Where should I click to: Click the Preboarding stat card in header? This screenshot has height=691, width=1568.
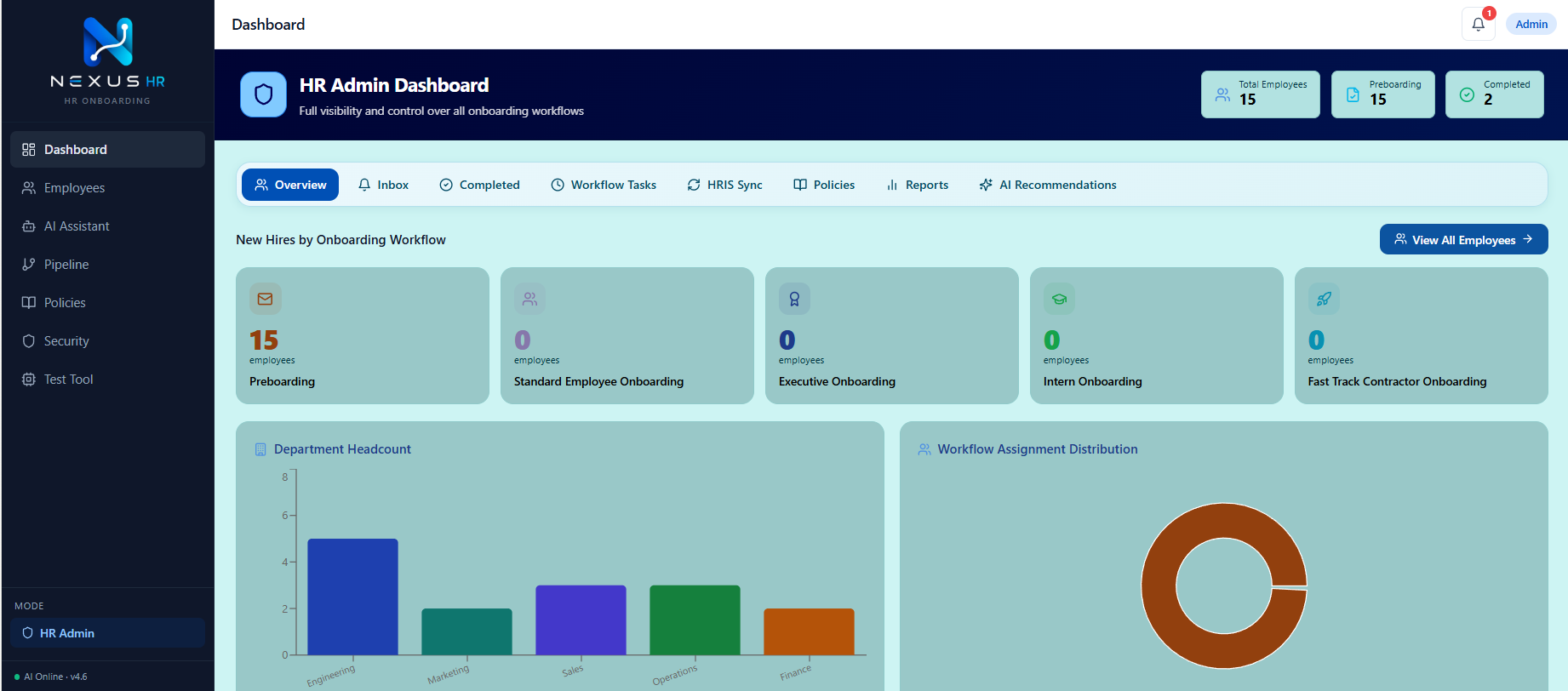coord(1383,94)
